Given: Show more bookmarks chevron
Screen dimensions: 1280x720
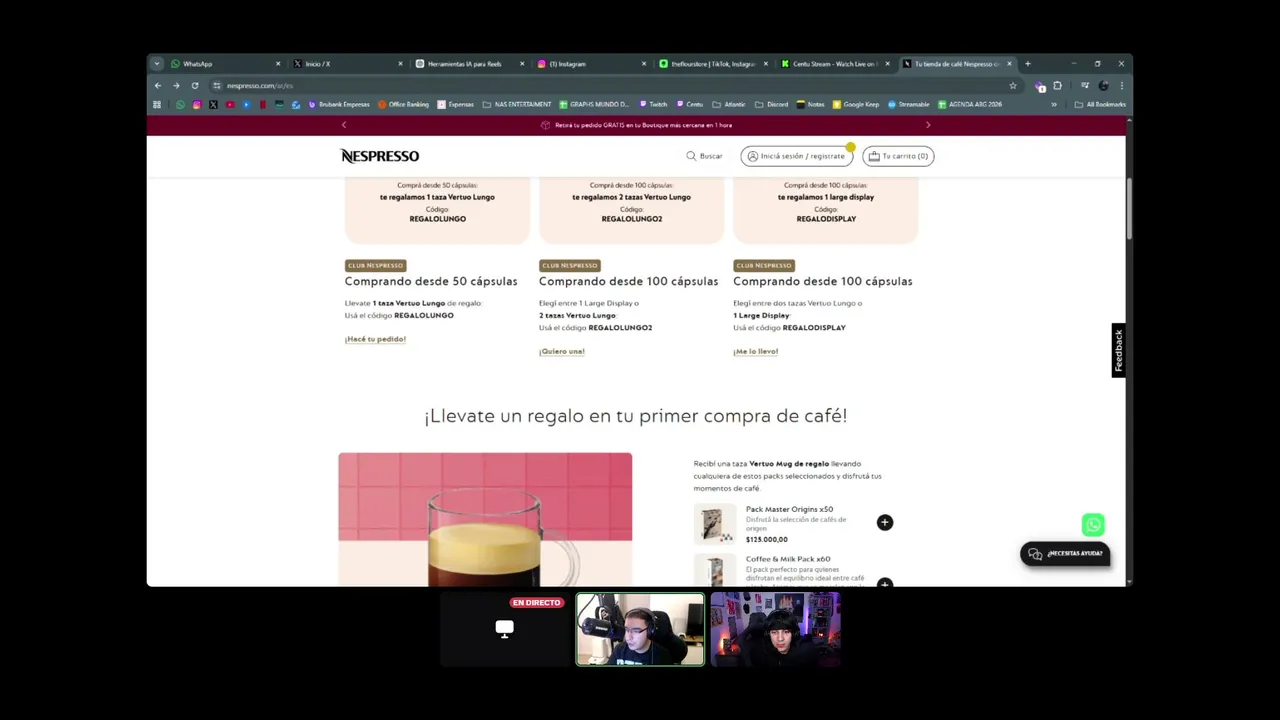Looking at the screenshot, I should click(x=1053, y=104).
